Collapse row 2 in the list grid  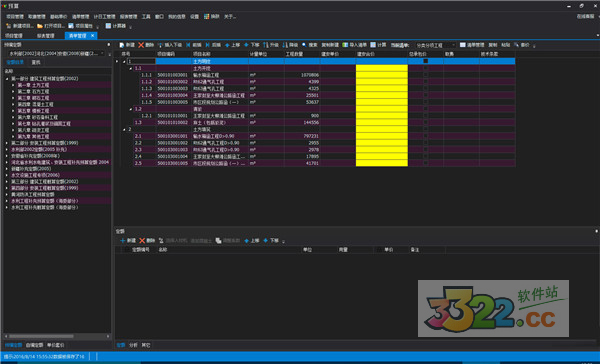(x=124, y=130)
